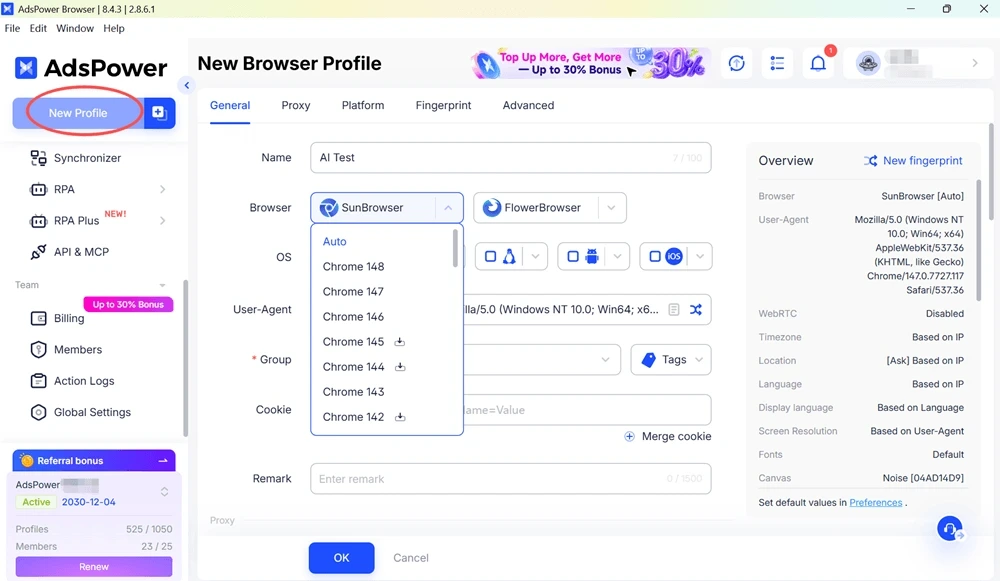Viewport: 1000px width, 581px height.
Task: Open the RPA robot icon
Action: (38, 189)
